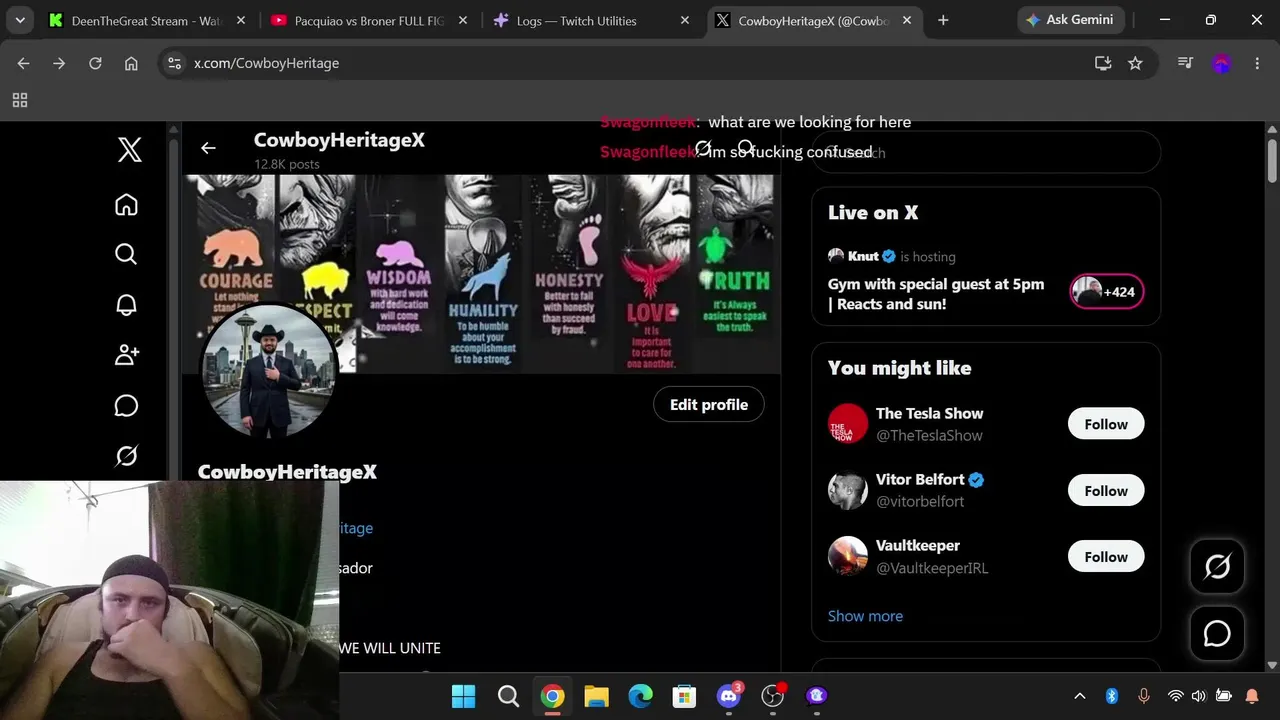Image resolution: width=1280 pixels, height=720 pixels.
Task: Click the Ask Gemini button
Action: click(1071, 20)
